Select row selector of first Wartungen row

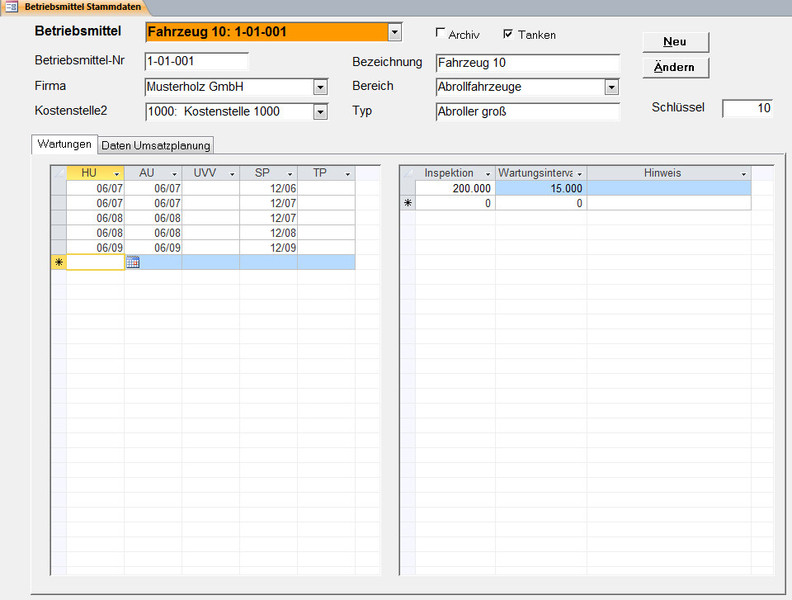coord(59,188)
